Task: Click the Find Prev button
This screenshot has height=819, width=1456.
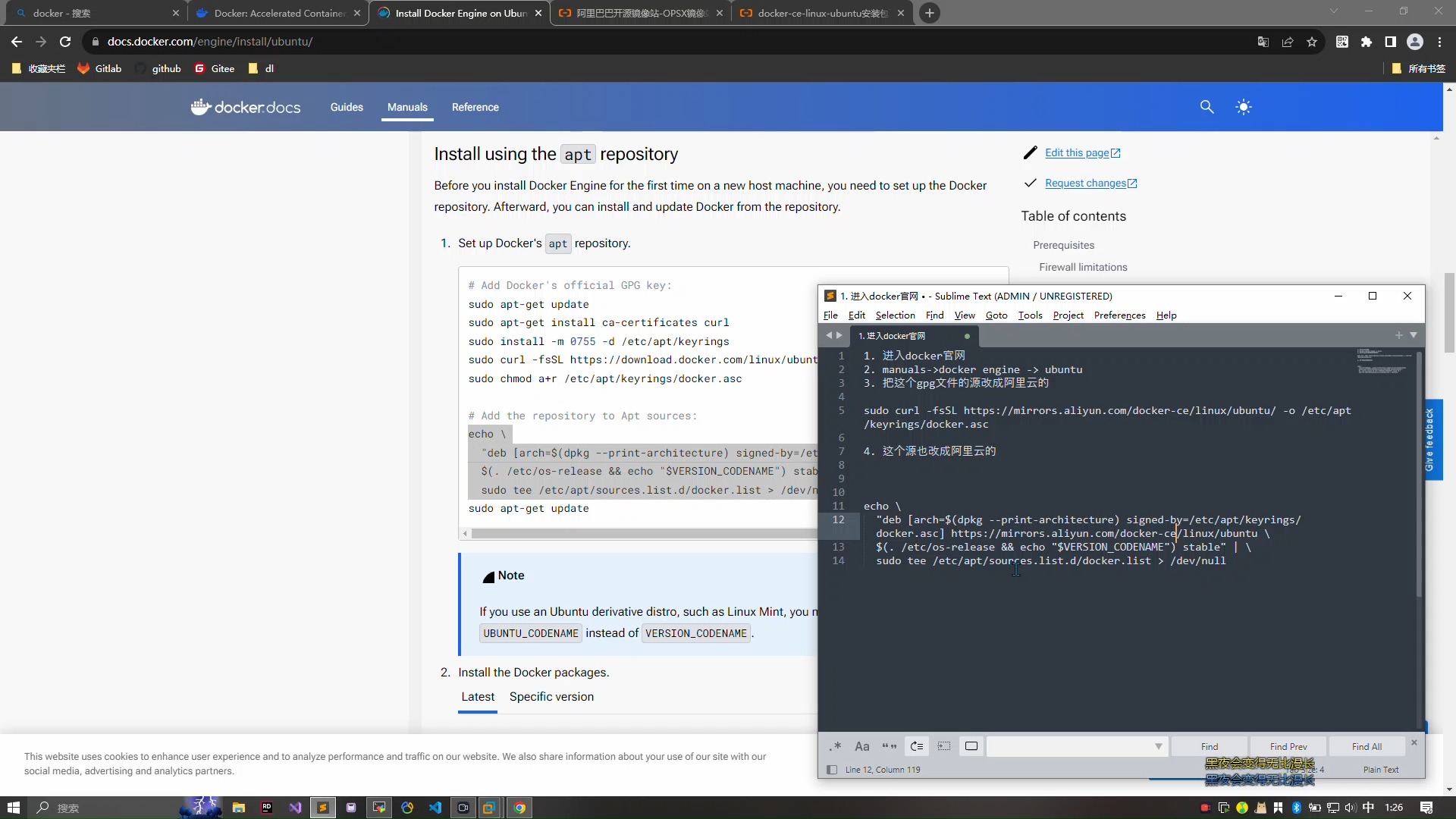Action: [x=1288, y=746]
